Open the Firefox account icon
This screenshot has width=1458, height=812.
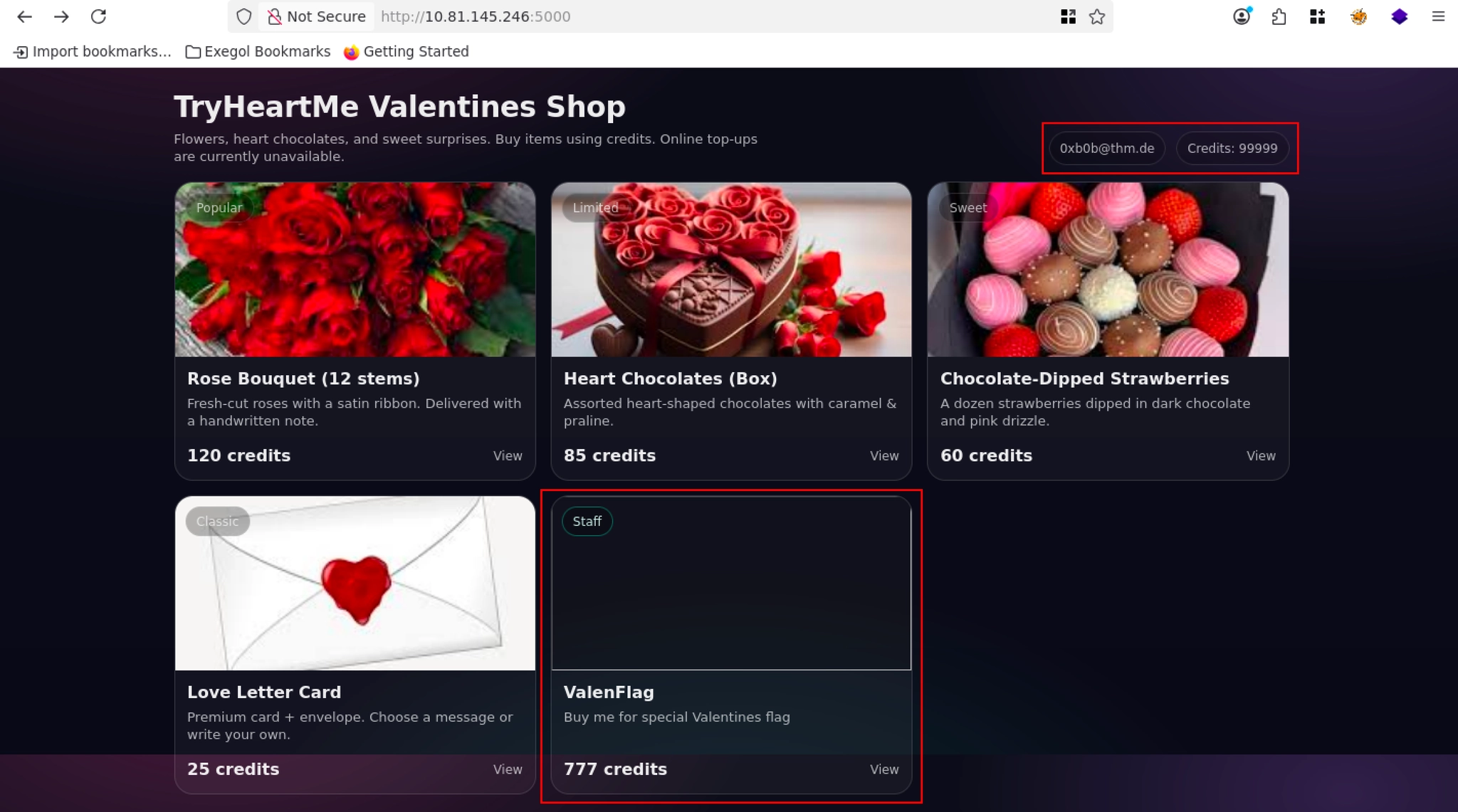click(x=1242, y=16)
